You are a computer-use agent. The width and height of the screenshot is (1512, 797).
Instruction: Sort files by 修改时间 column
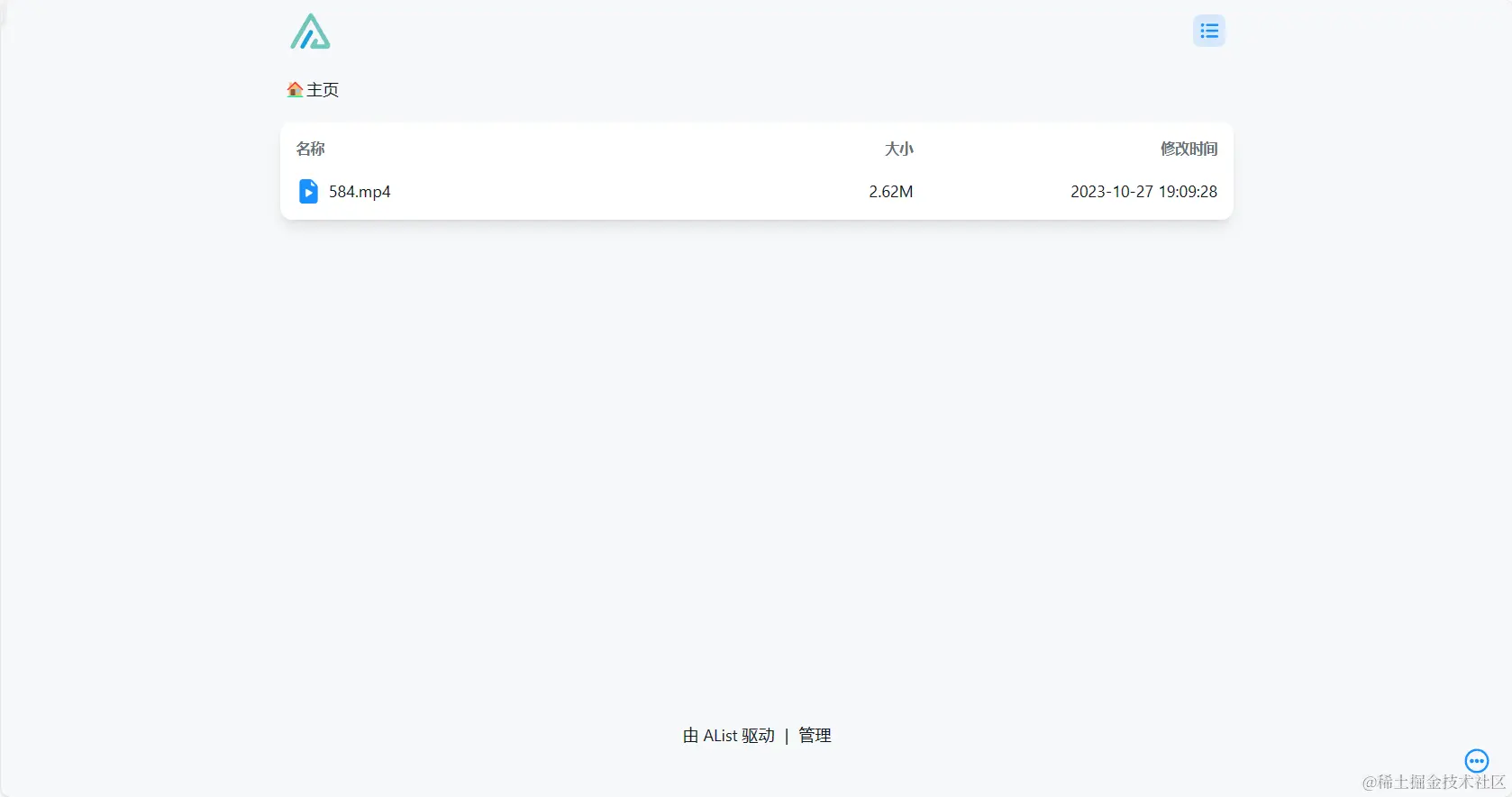point(1189,149)
